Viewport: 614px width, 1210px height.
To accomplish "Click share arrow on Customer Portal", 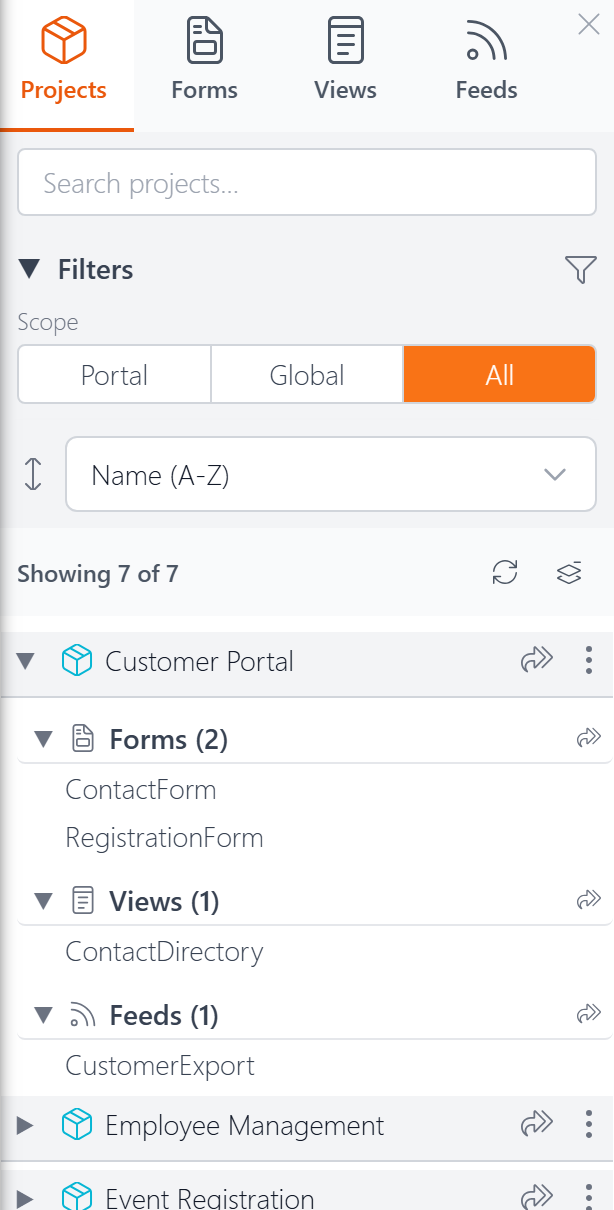I will tap(537, 660).
